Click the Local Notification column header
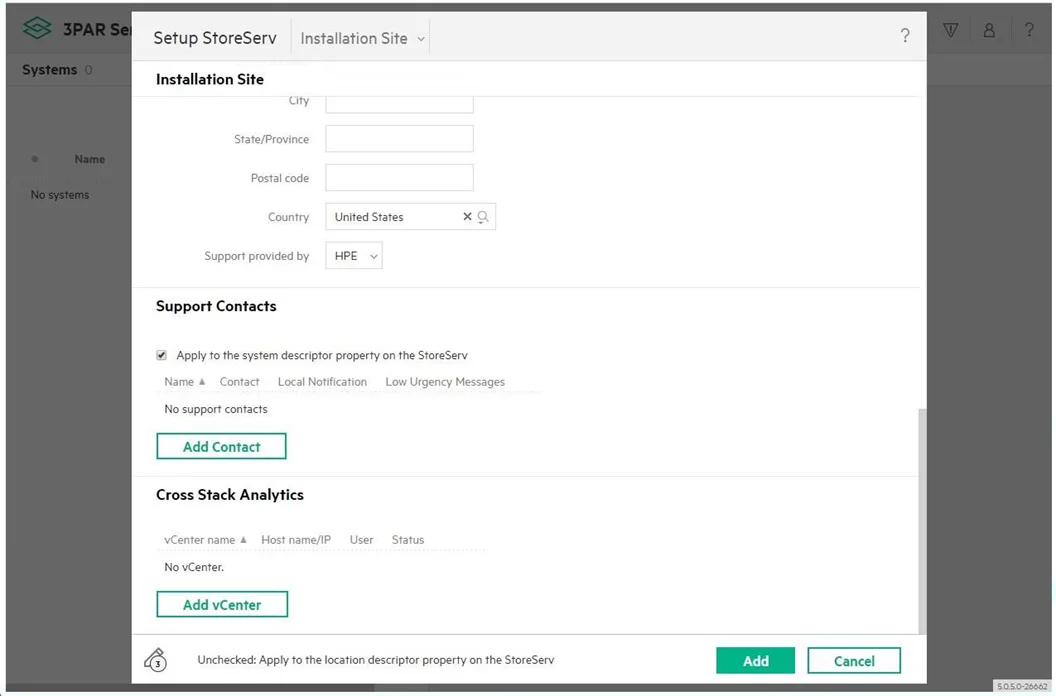The height and width of the screenshot is (696, 1056). [x=322, y=381]
